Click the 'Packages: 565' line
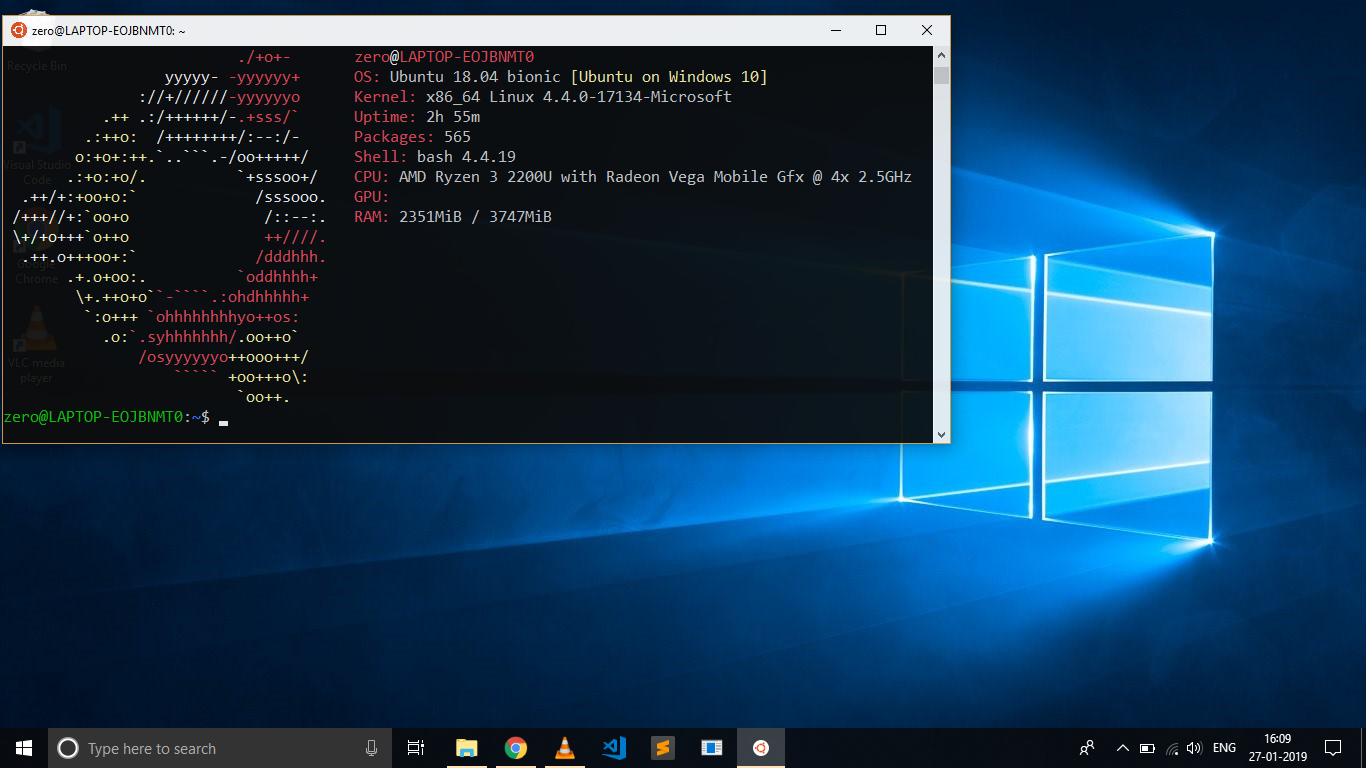 tap(412, 137)
